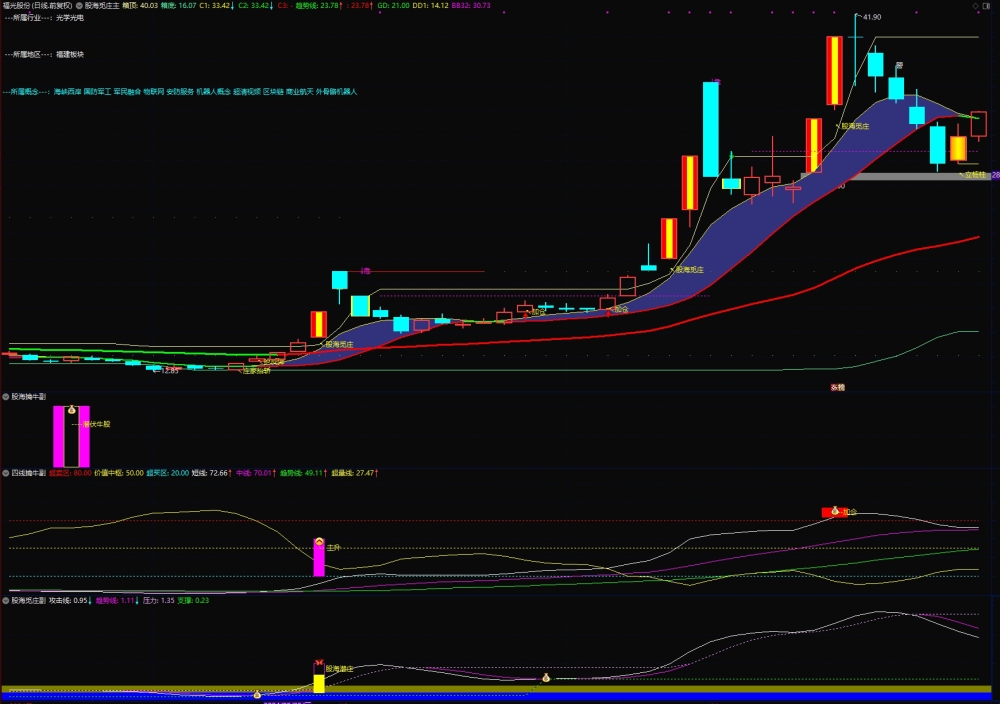Click the 超量线: 27.47 value
This screenshot has width=1000, height=704.
pos(355,473)
